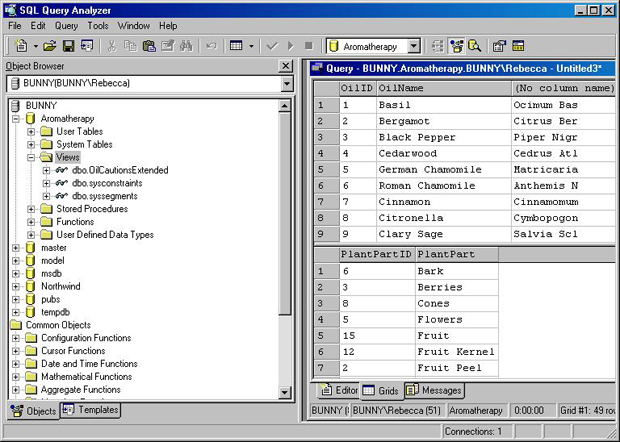620x442 pixels.
Task: Open the Edit menu
Action: coord(38,26)
